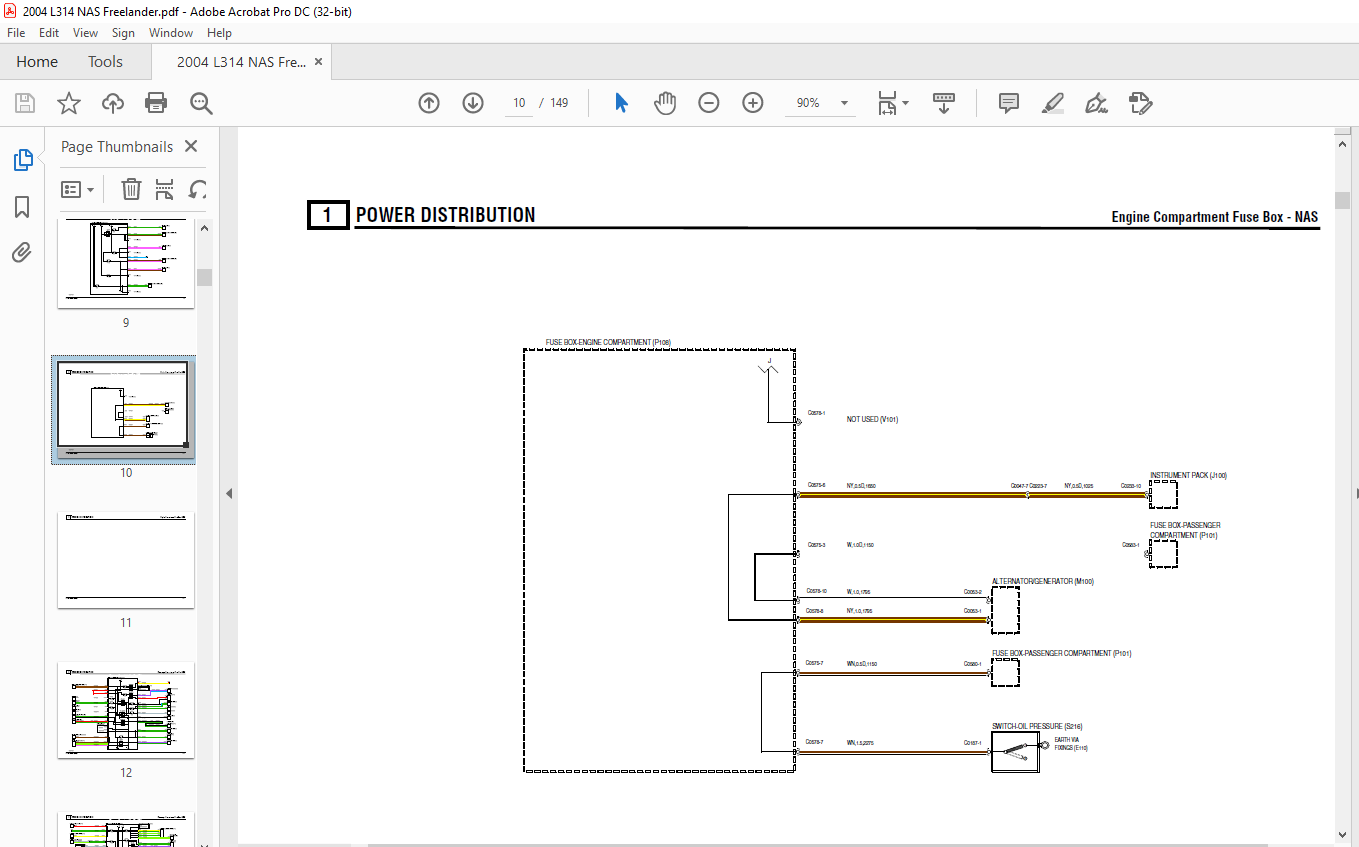Activate the Hand pan tool
This screenshot has width=1359, height=847.
665,103
